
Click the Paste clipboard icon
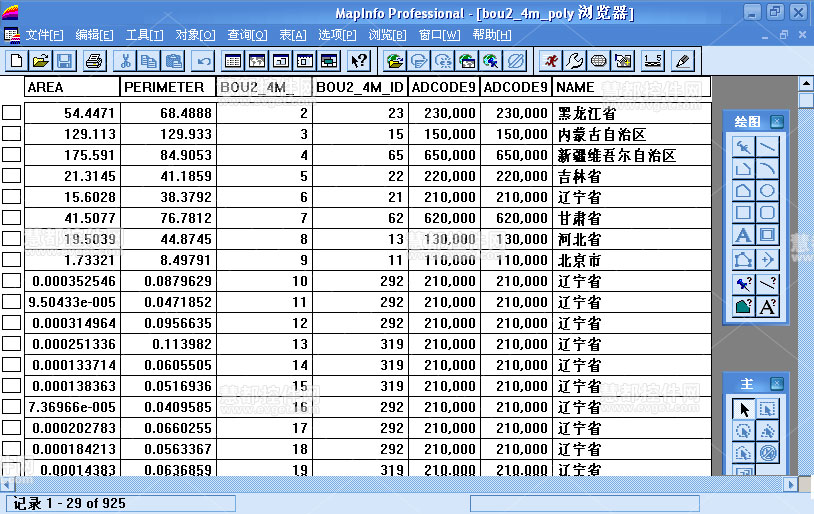[x=173, y=61]
